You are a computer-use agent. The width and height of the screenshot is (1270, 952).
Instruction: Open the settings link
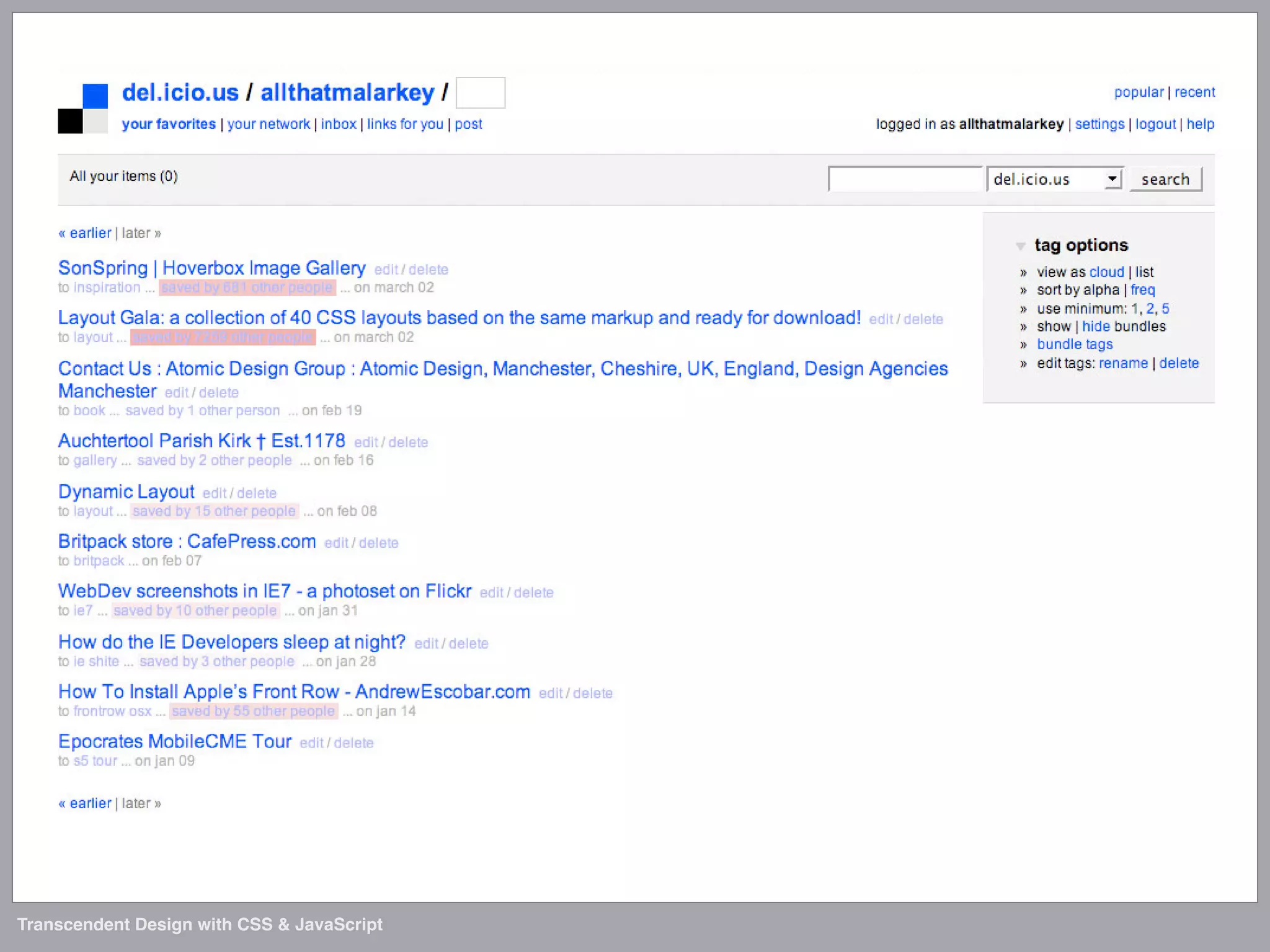(x=1099, y=124)
